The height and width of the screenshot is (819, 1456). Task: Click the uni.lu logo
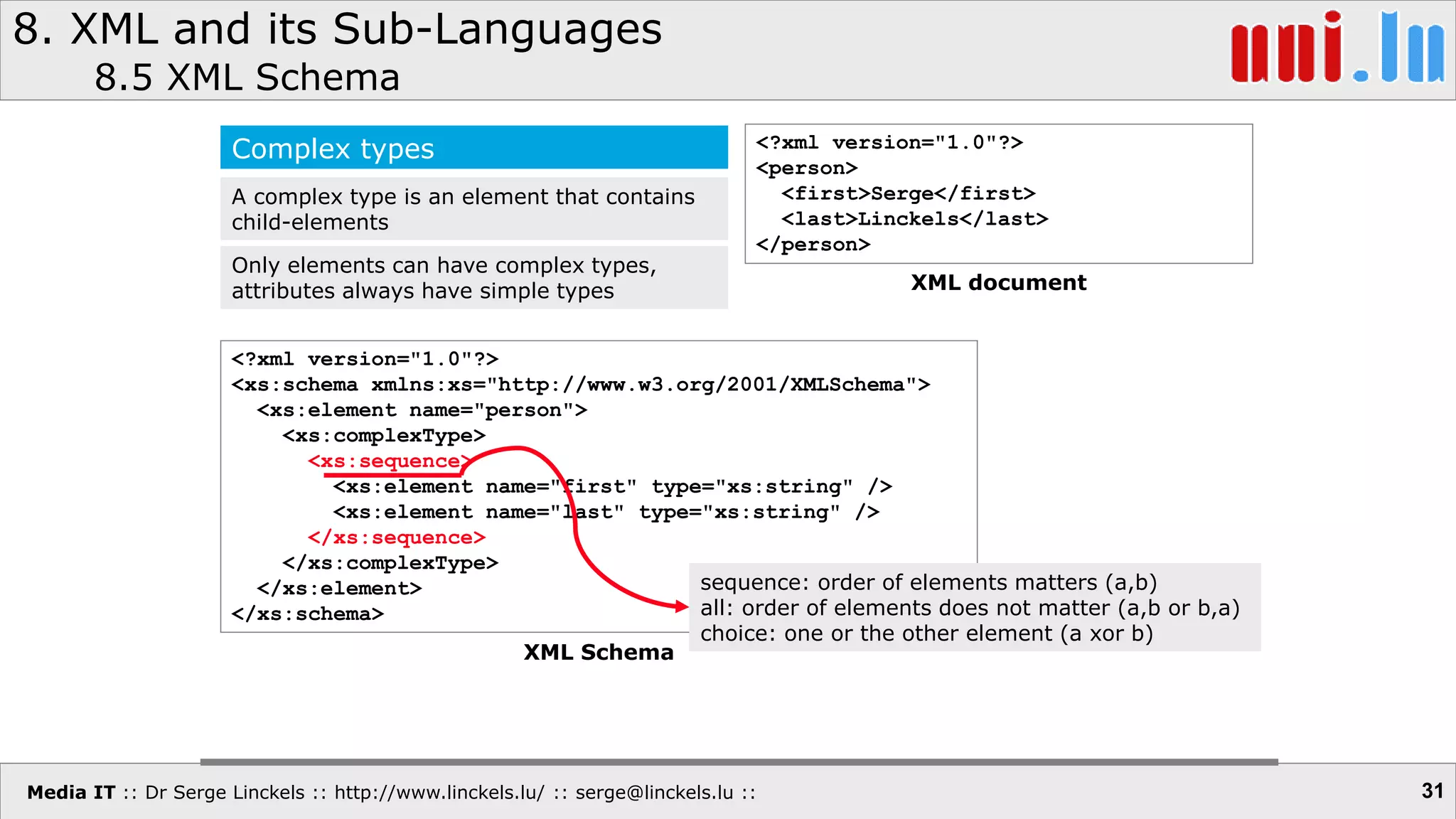pos(1337,48)
